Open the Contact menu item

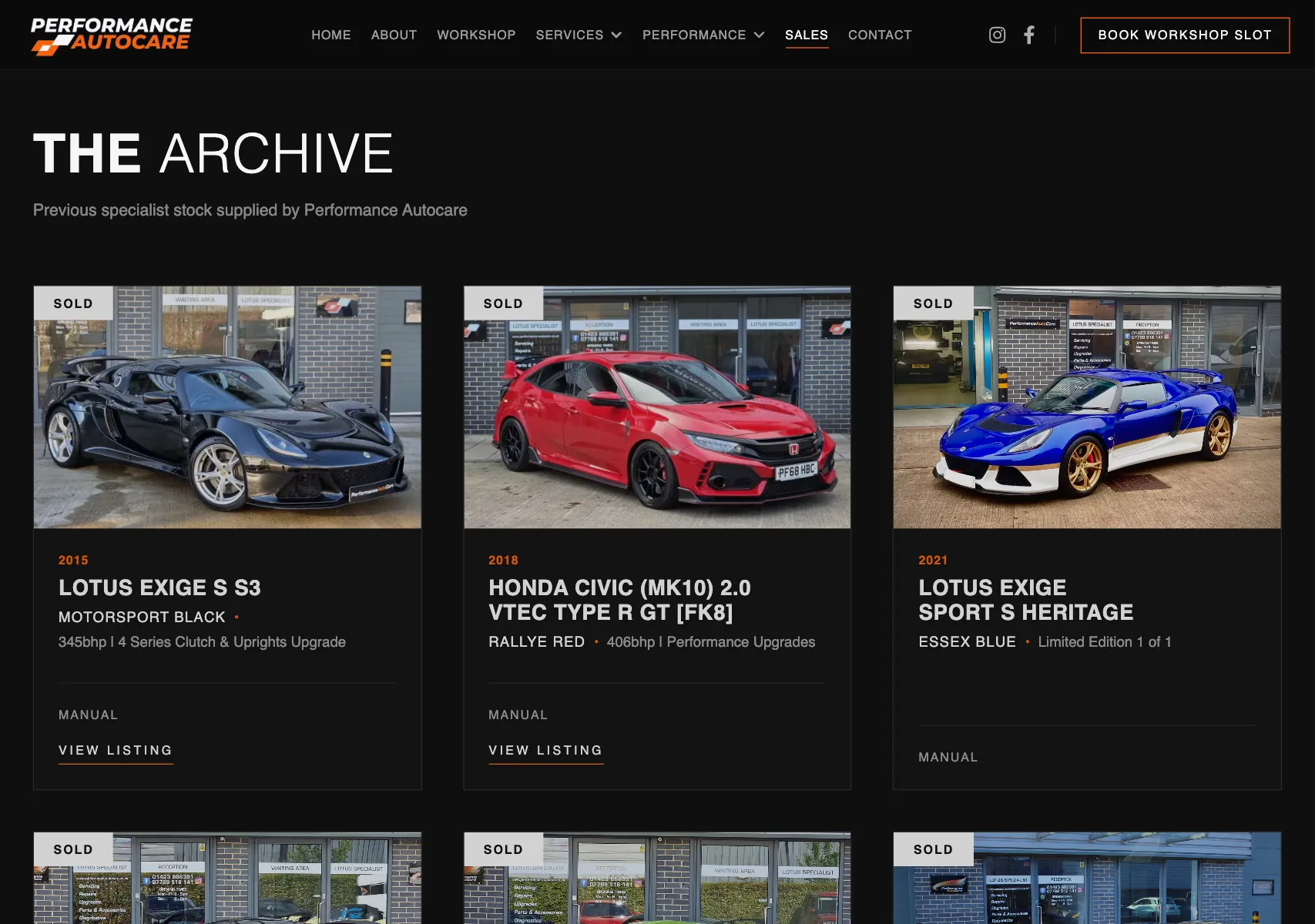pyautogui.click(x=880, y=35)
